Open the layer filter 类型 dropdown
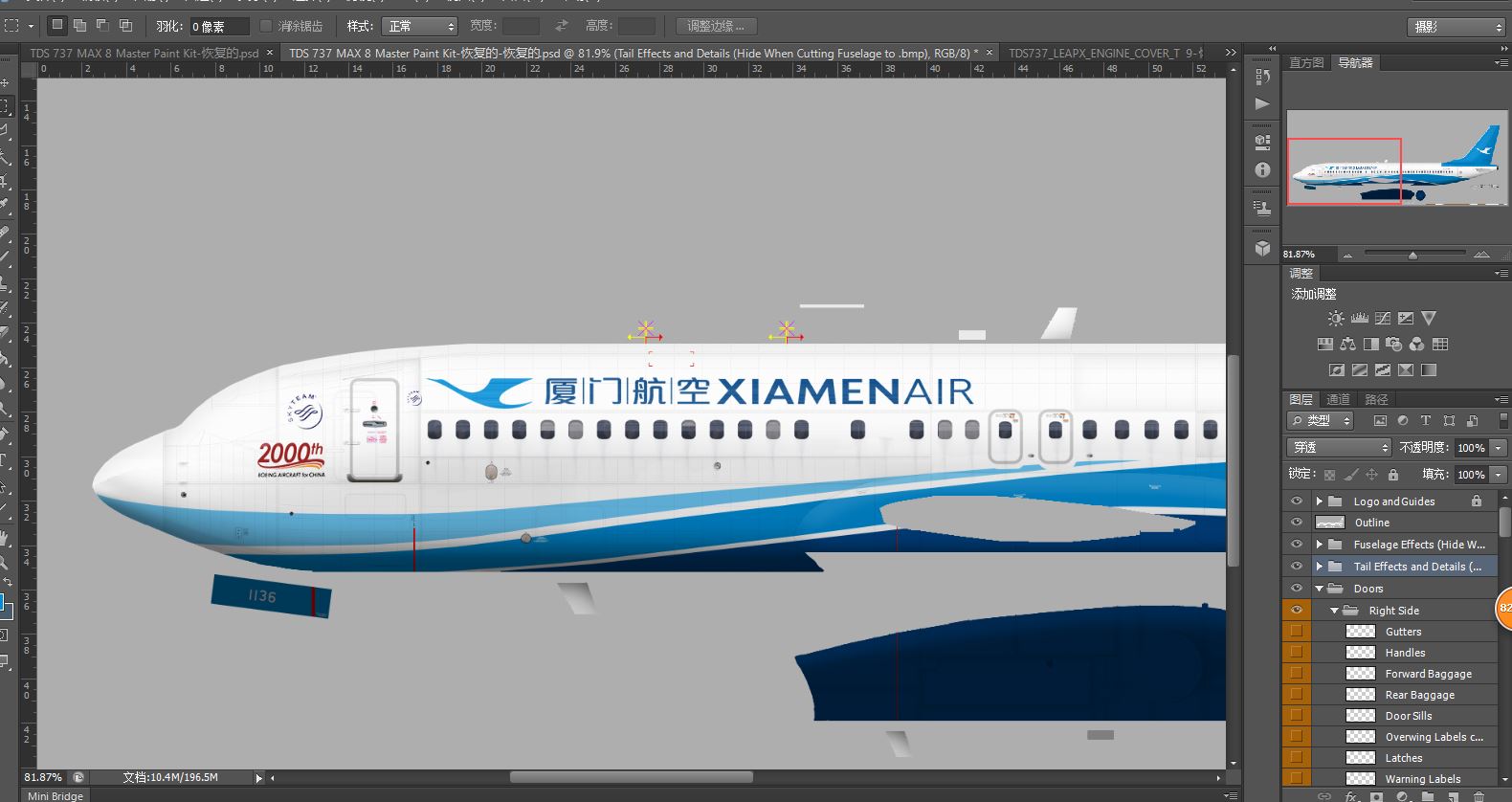The width and height of the screenshot is (1512, 802). click(x=1321, y=421)
